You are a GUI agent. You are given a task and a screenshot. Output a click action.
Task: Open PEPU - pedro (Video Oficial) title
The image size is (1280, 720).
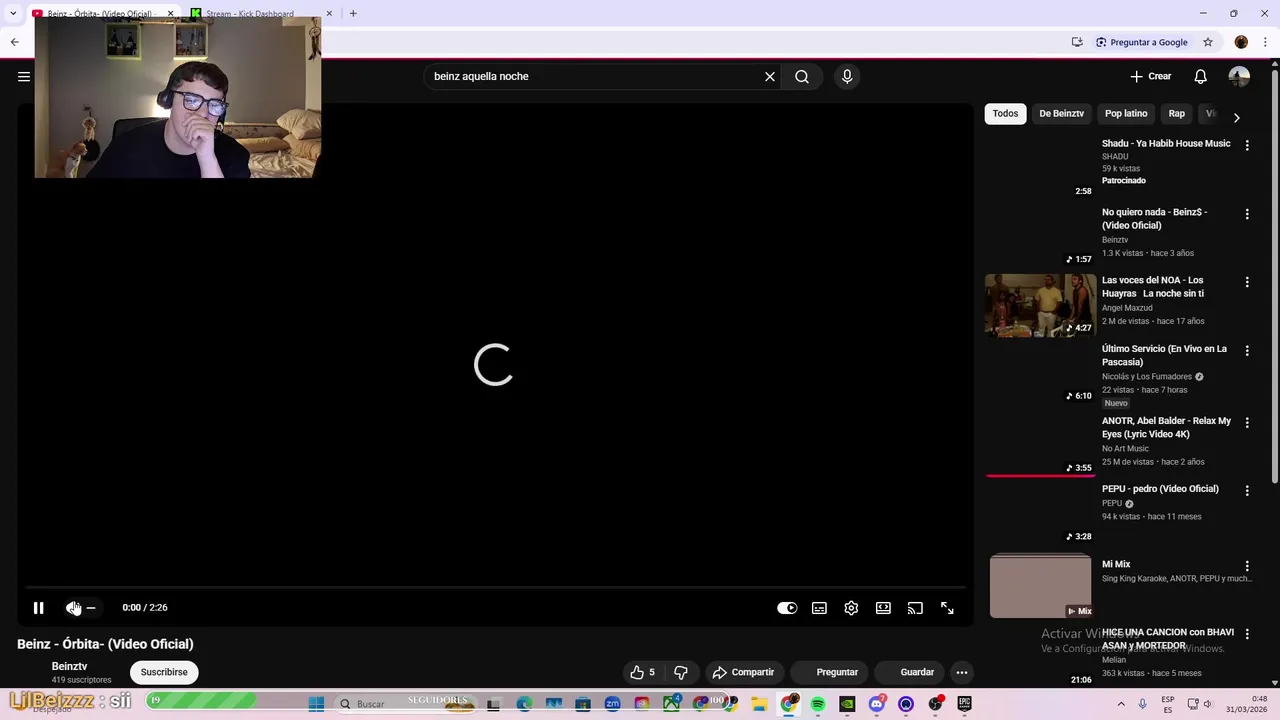(1160, 489)
